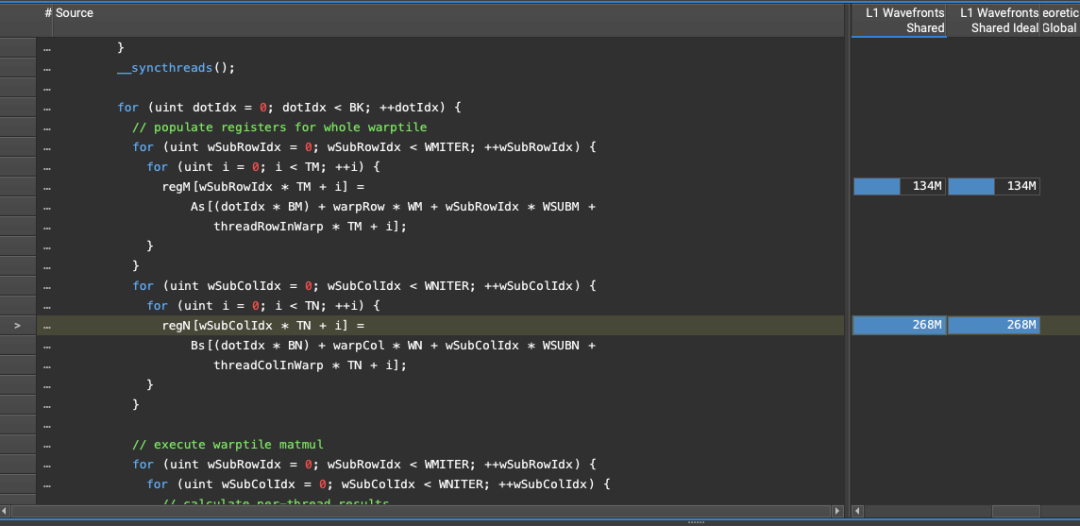This screenshot has width=1080, height=526.
Task: Click the comment '// execute warptile matmul'
Action: coord(228,444)
